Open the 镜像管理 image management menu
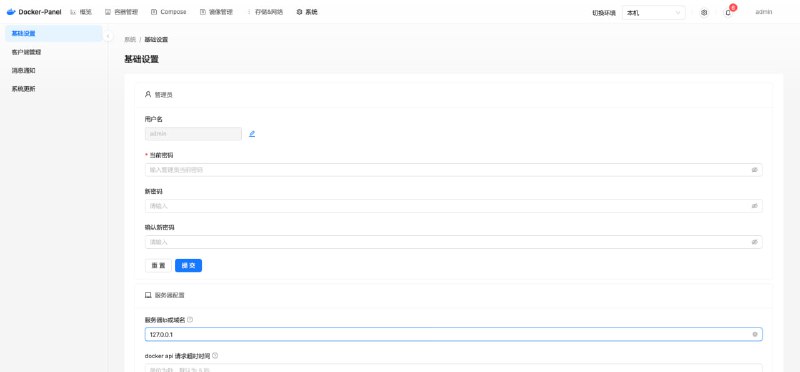 [x=216, y=12]
